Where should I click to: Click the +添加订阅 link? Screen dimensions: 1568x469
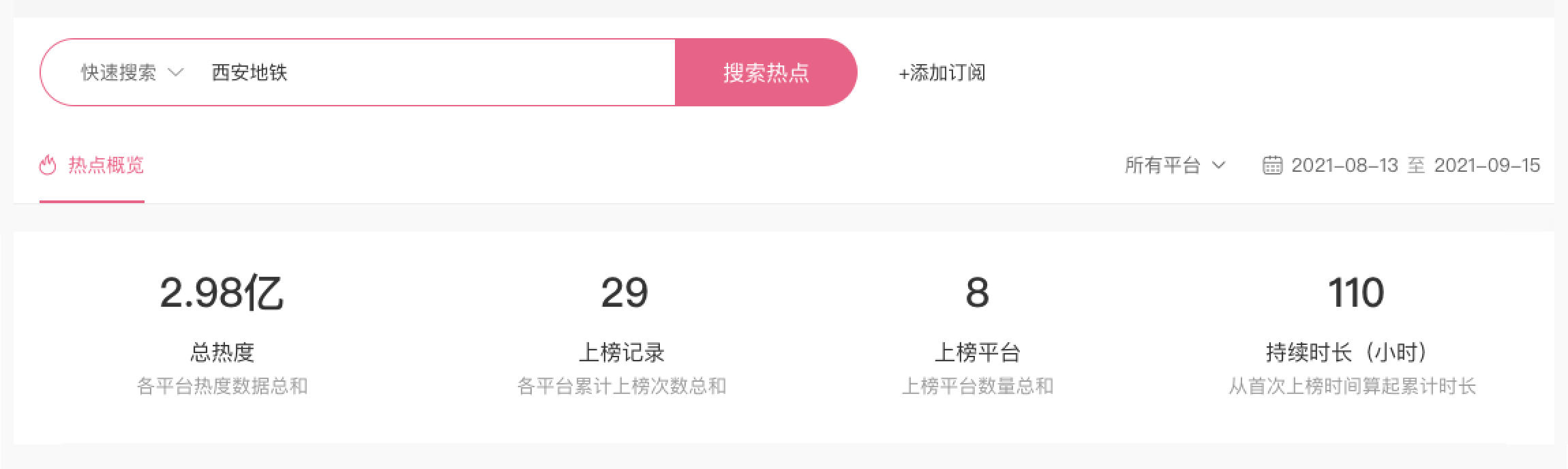(x=941, y=72)
